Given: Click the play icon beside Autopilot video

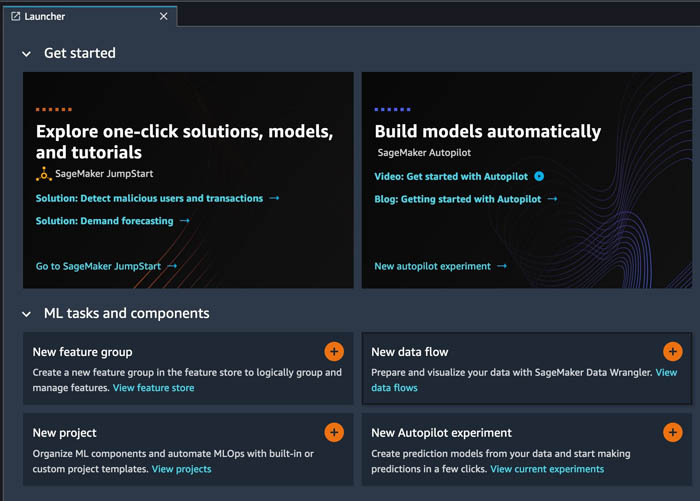Looking at the screenshot, I should (539, 176).
